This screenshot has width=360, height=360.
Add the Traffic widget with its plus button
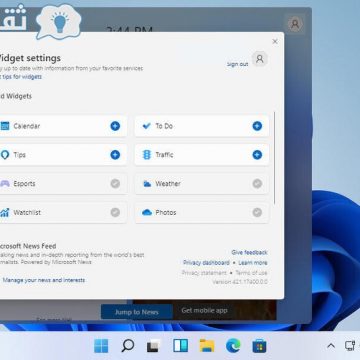coord(257,155)
